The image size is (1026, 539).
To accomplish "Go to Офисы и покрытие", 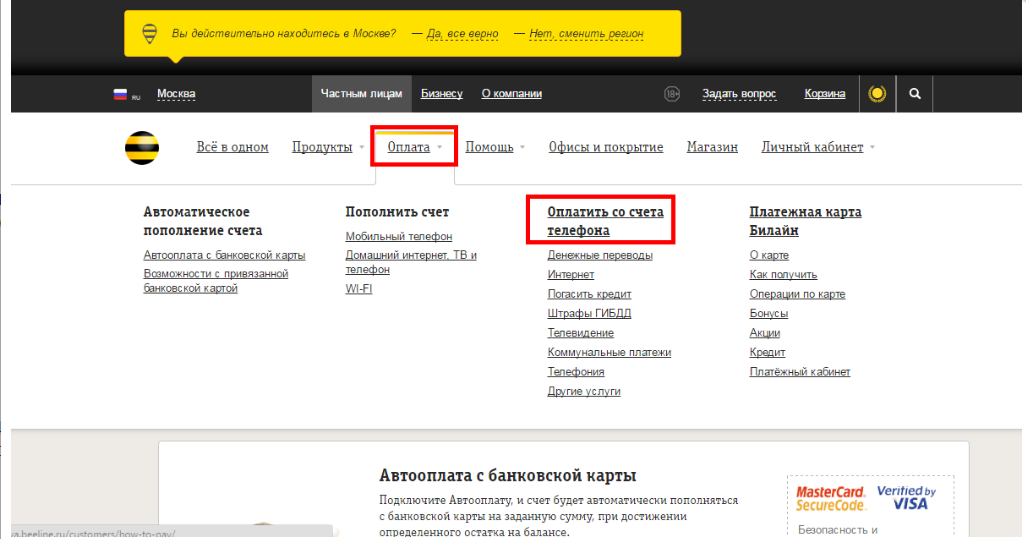I will pyautogui.click(x=606, y=147).
